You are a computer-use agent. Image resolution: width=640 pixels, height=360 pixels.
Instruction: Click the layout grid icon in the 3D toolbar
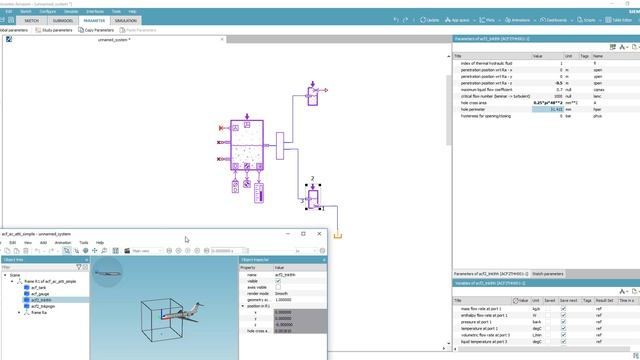point(116,251)
